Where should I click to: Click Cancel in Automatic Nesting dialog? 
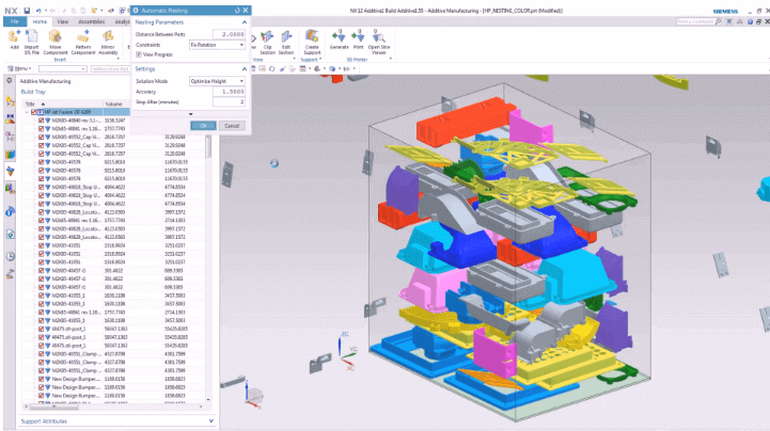point(232,126)
